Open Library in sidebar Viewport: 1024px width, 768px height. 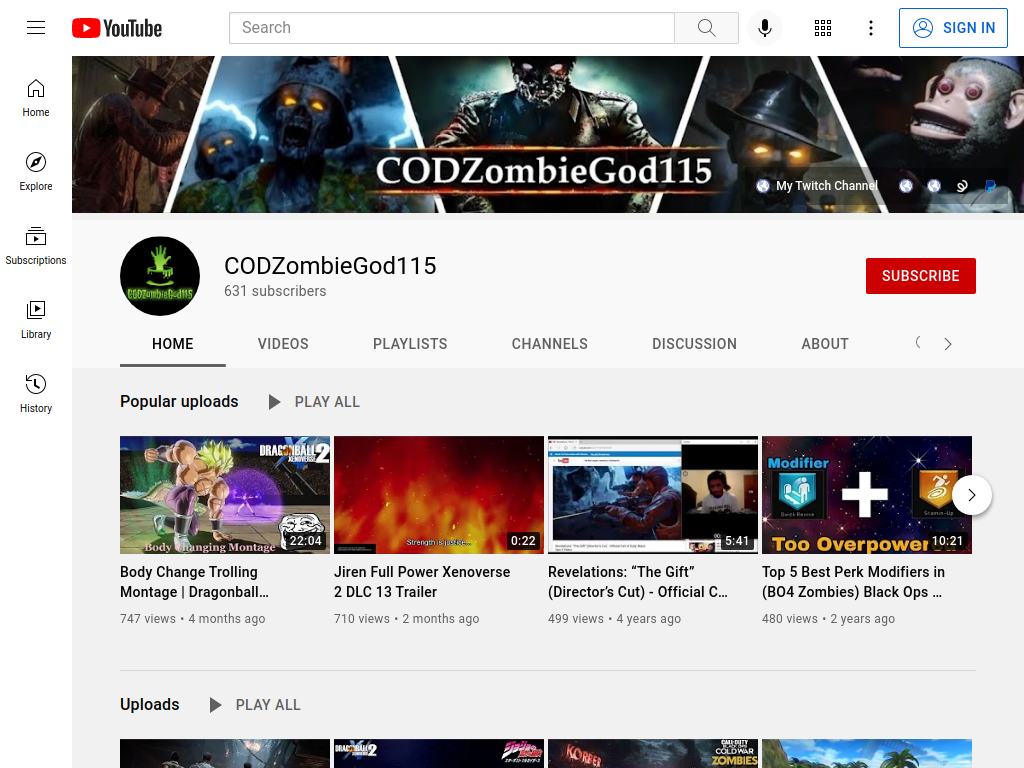point(36,320)
